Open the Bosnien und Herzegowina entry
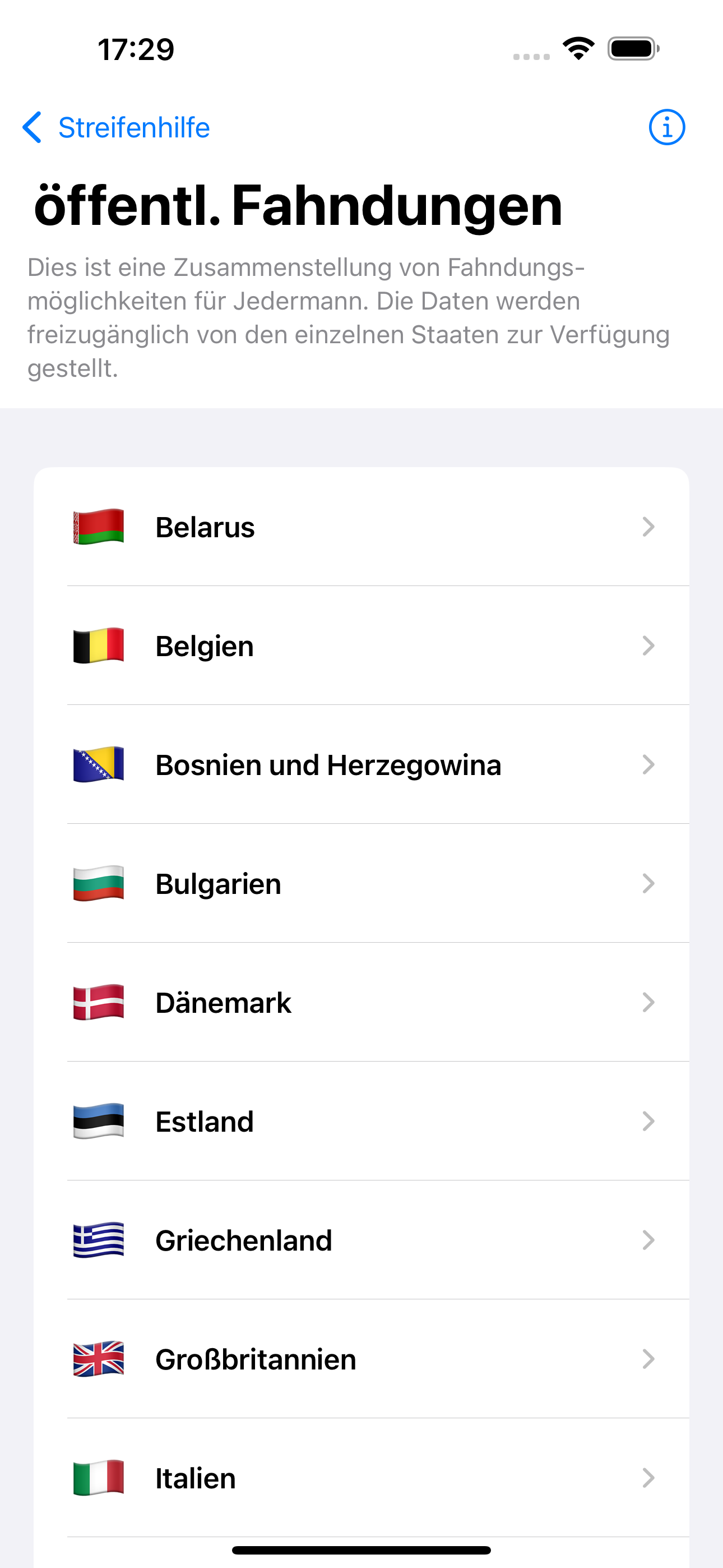The image size is (723, 1568). pos(361,764)
